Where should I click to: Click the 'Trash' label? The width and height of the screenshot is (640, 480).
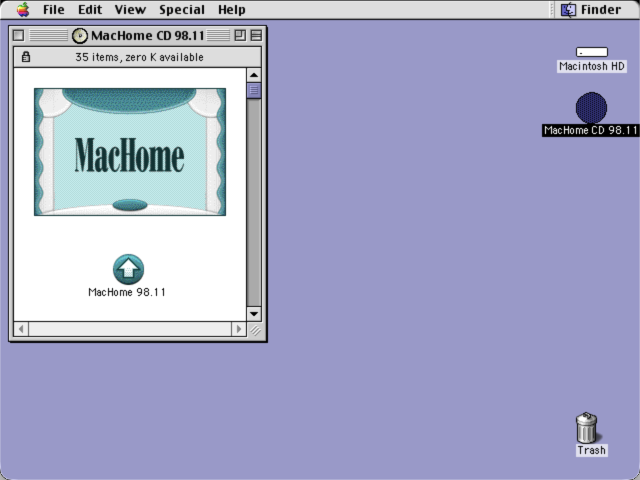click(x=591, y=450)
